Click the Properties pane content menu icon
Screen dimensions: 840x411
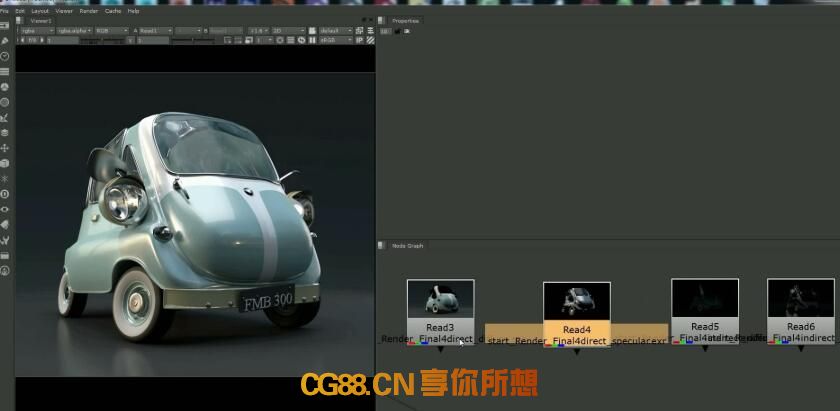coord(381,20)
